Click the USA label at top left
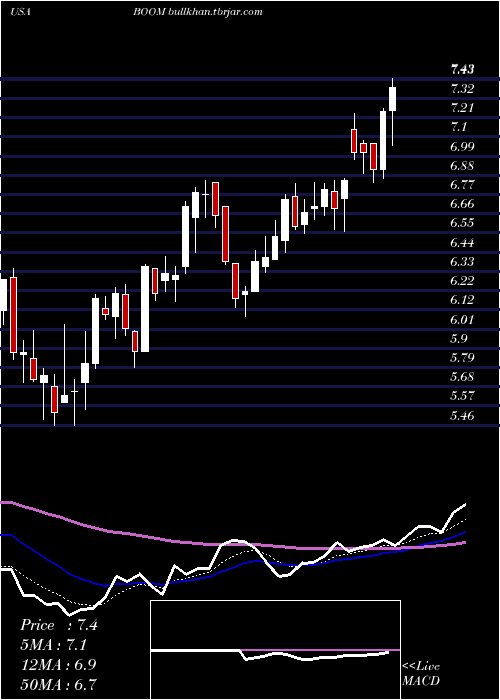500x700 pixels. click(20, 12)
